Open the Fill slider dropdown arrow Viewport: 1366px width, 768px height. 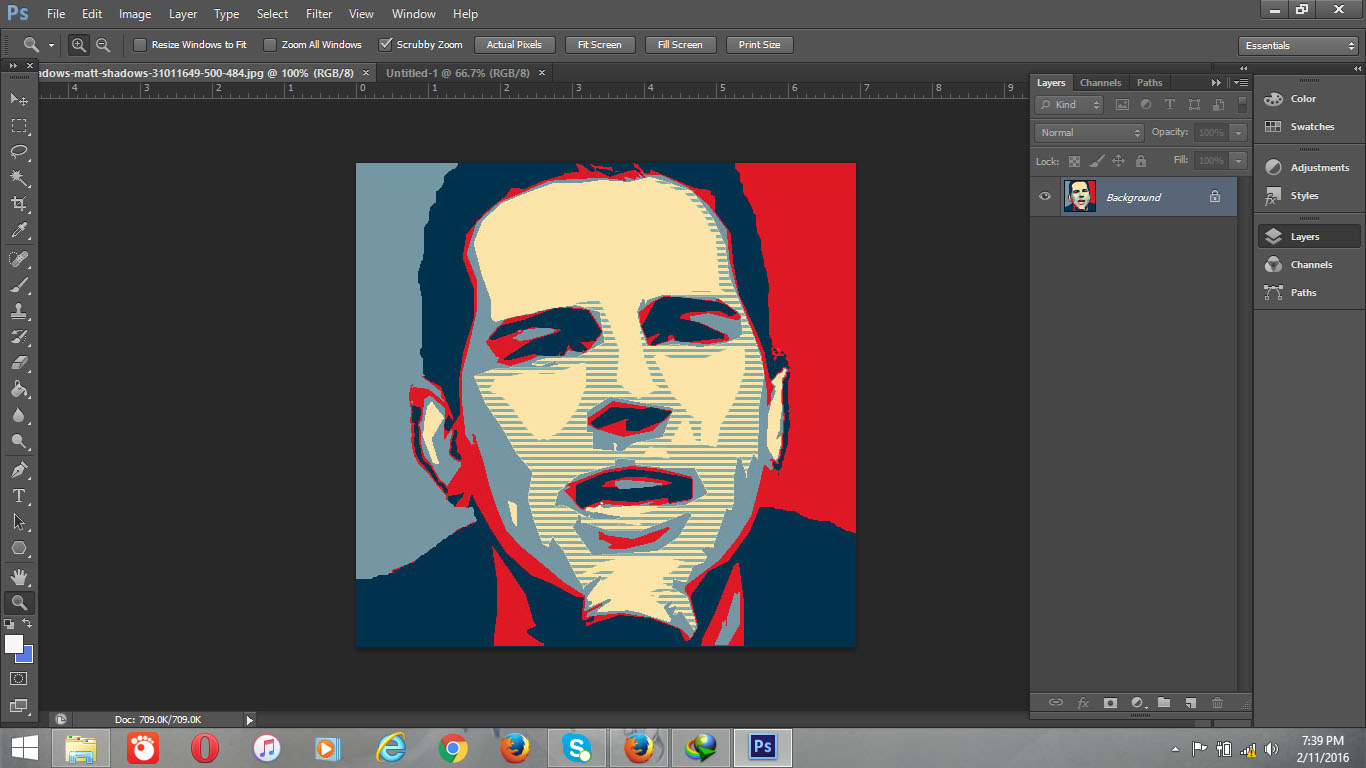1238,160
